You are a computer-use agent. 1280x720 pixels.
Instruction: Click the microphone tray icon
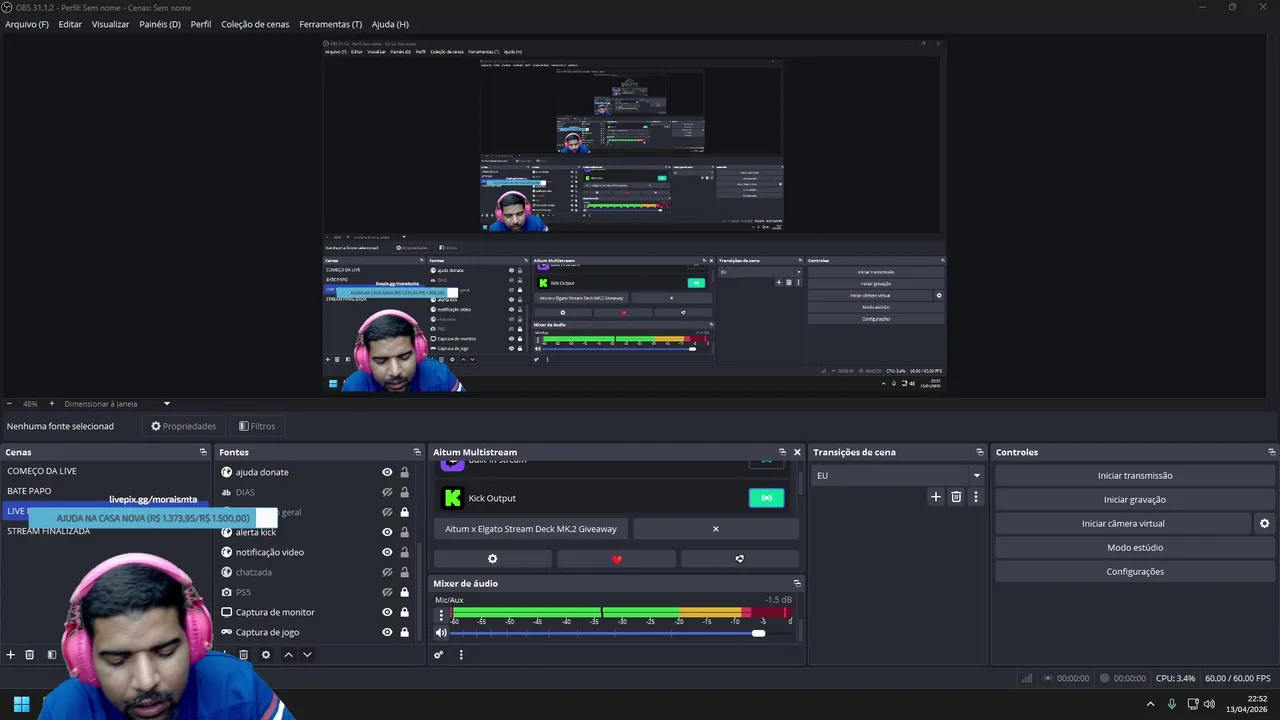(1172, 704)
